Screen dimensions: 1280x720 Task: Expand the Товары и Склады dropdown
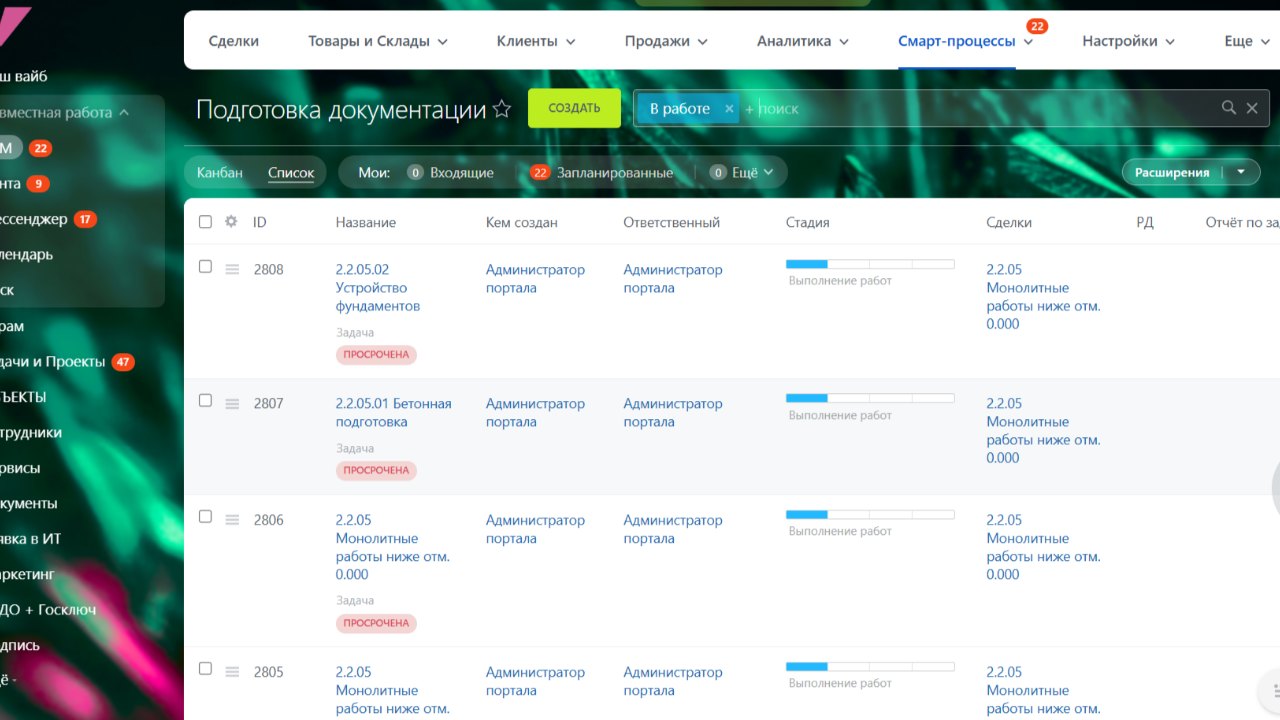[x=378, y=41]
